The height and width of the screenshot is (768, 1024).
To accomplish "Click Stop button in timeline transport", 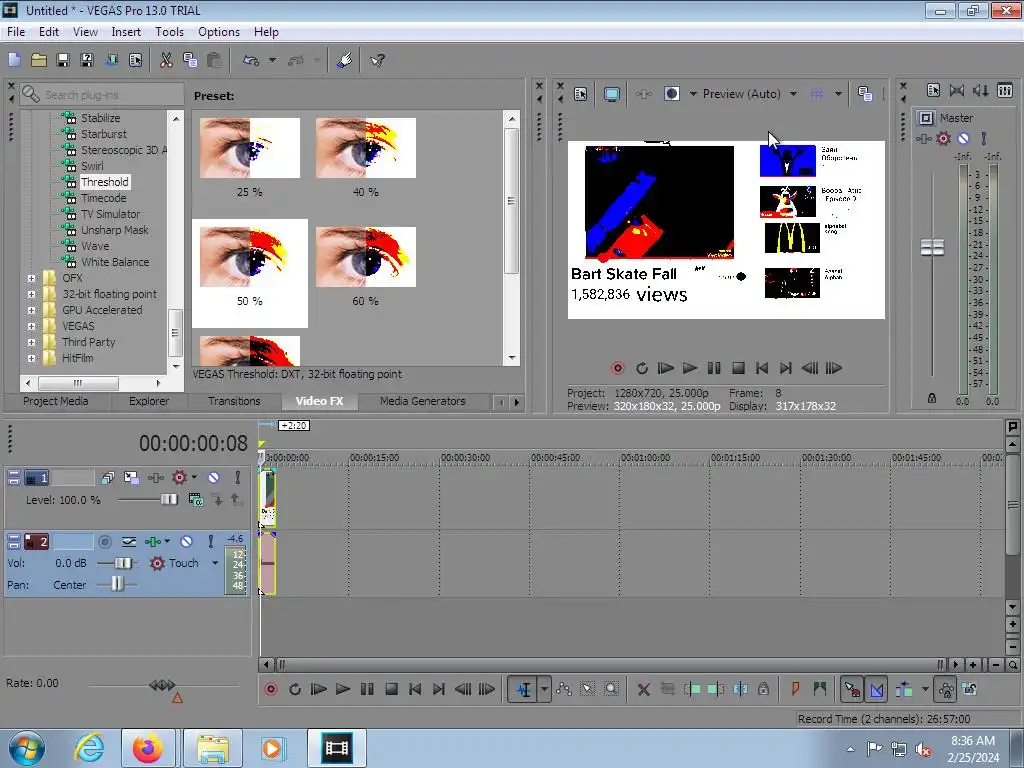I will click(x=391, y=689).
